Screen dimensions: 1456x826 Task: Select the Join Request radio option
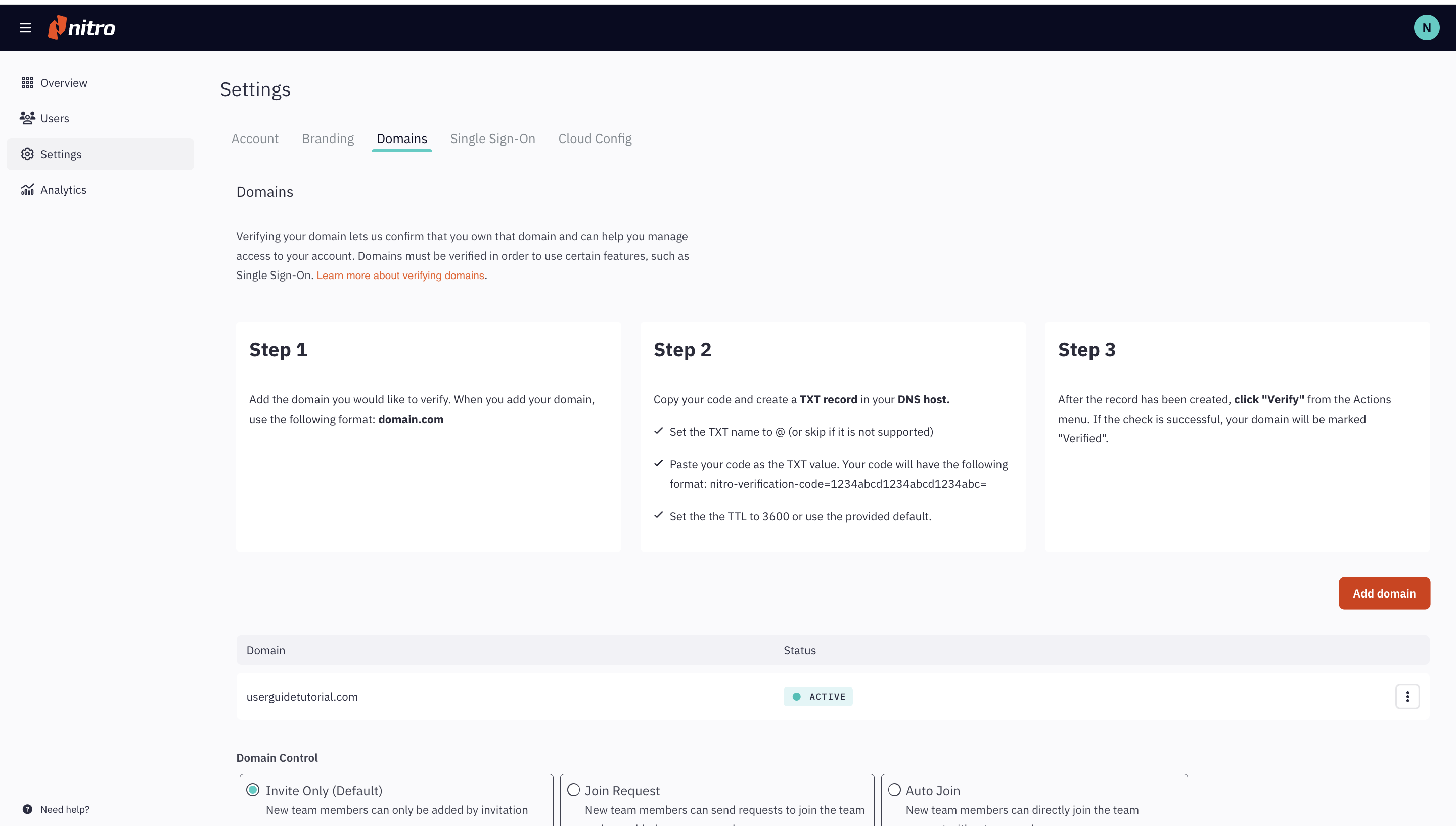tap(573, 790)
